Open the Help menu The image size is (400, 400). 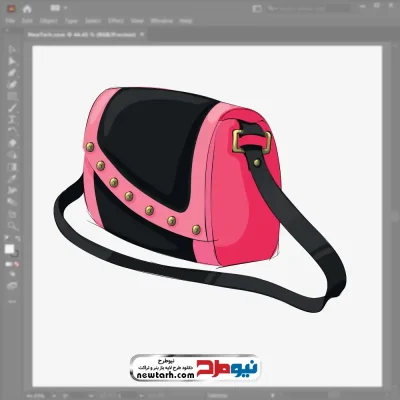[x=186, y=21]
